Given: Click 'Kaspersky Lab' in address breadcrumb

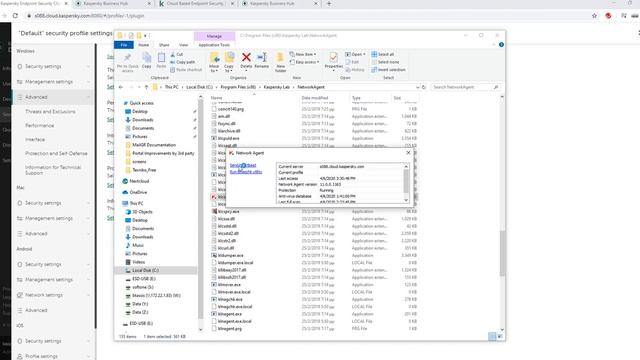Looking at the screenshot, I should tap(276, 87).
